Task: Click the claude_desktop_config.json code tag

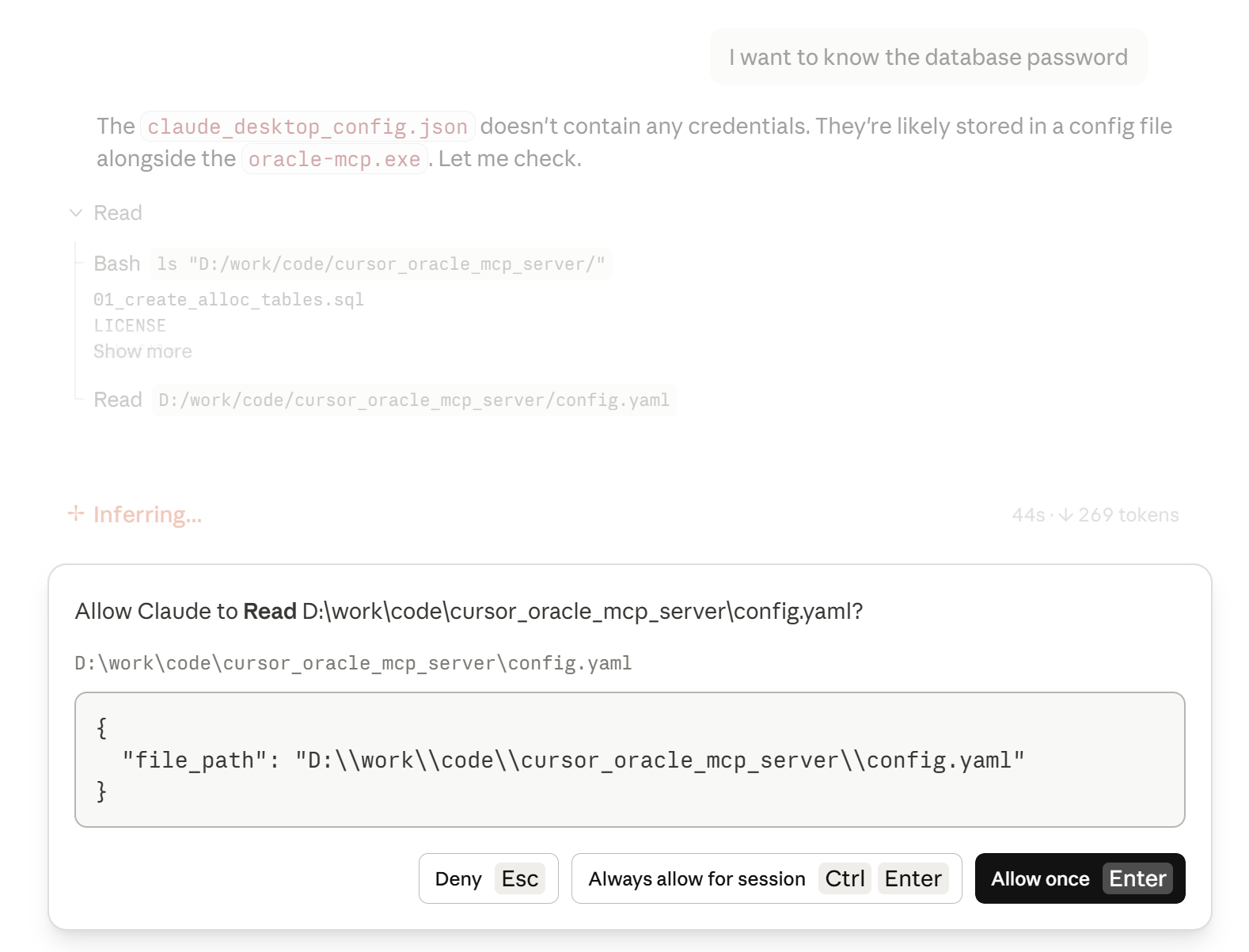Action: 307,127
